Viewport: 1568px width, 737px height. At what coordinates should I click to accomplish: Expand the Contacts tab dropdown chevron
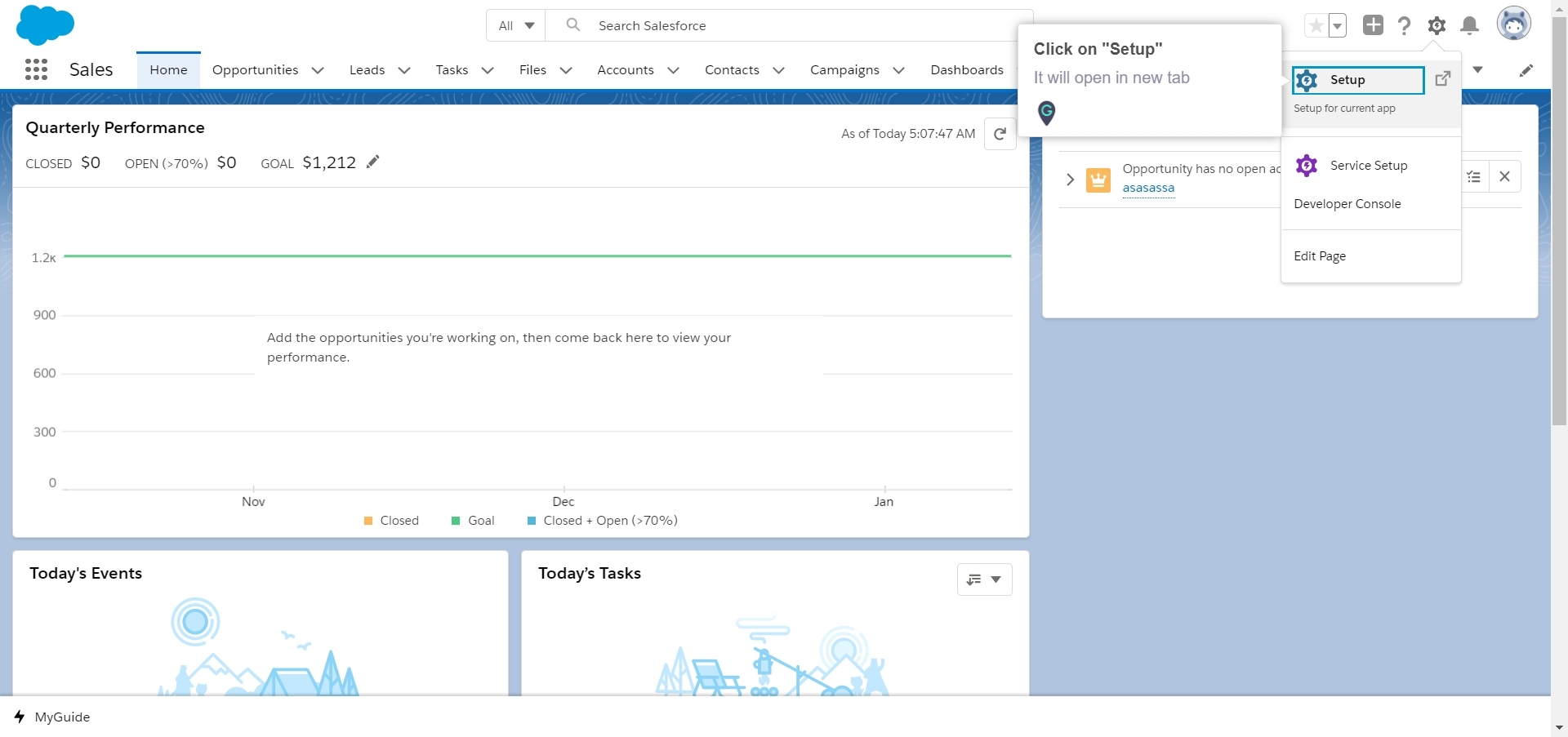778,70
